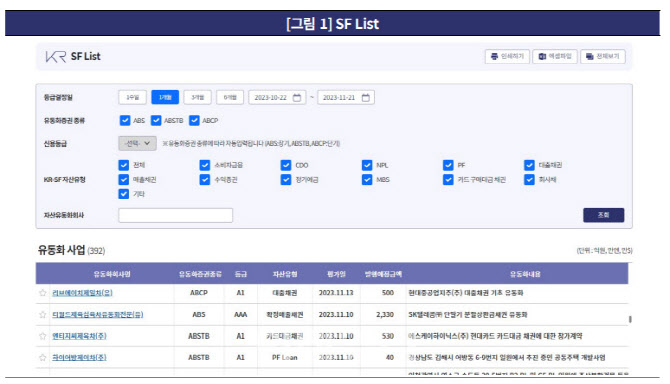
Task: Select the highlighted 1개월 period button
Action: pyautogui.click(x=165, y=97)
